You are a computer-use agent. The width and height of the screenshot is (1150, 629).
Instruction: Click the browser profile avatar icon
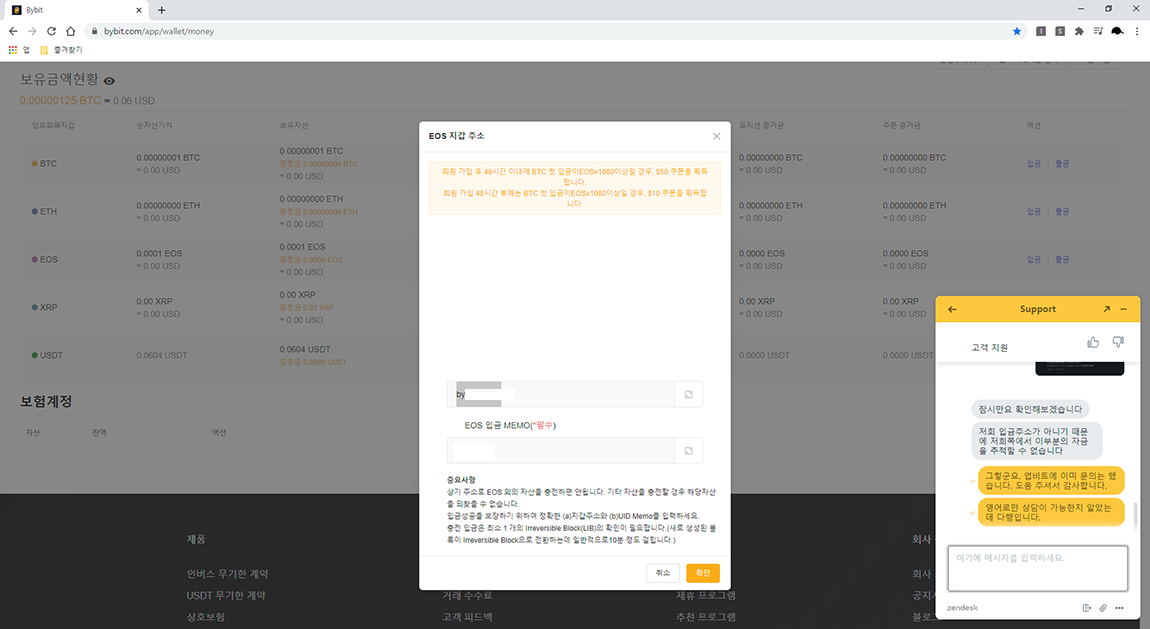(1117, 31)
